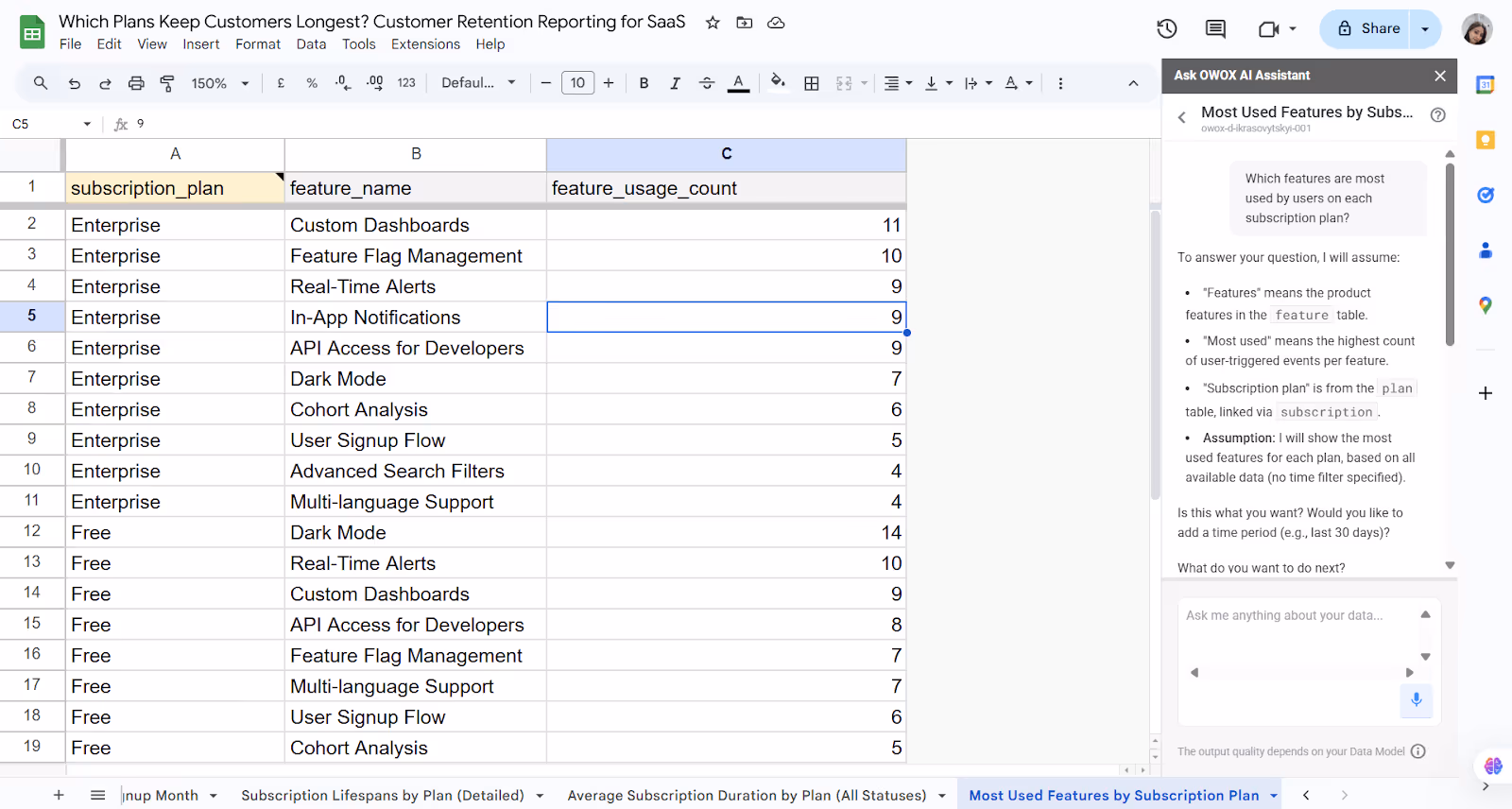The image size is (1512, 809).
Task: Toggle italic formatting
Action: [675, 83]
